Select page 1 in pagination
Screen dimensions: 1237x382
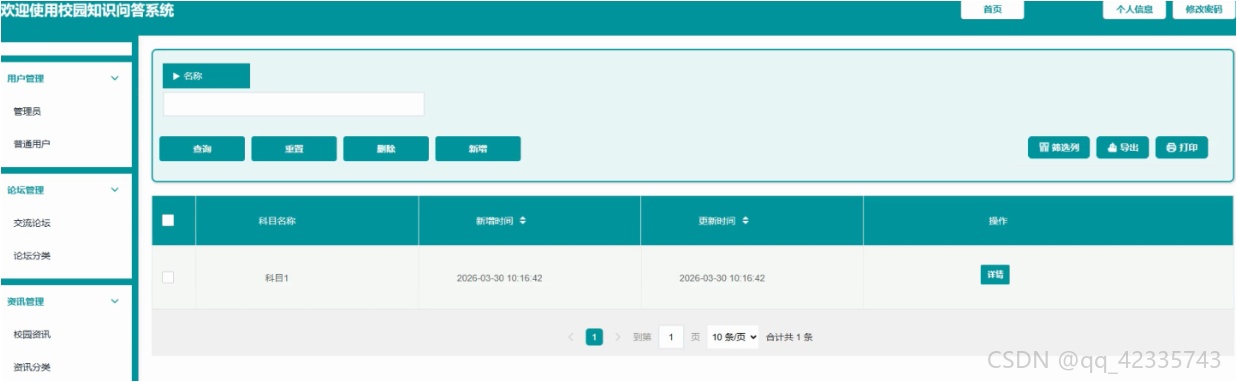pos(594,337)
